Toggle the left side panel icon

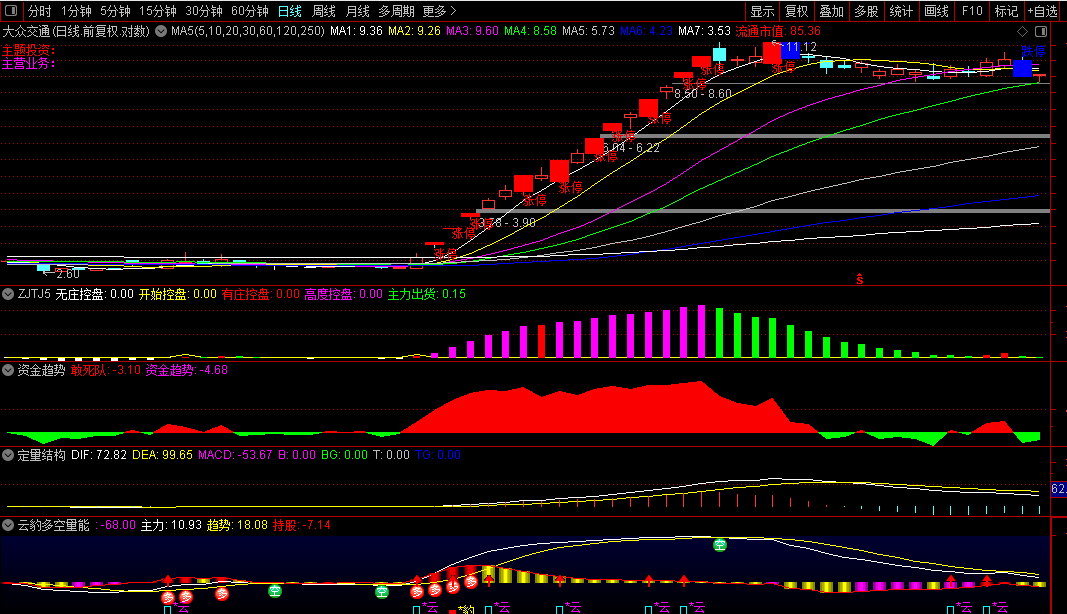click(x=11, y=11)
